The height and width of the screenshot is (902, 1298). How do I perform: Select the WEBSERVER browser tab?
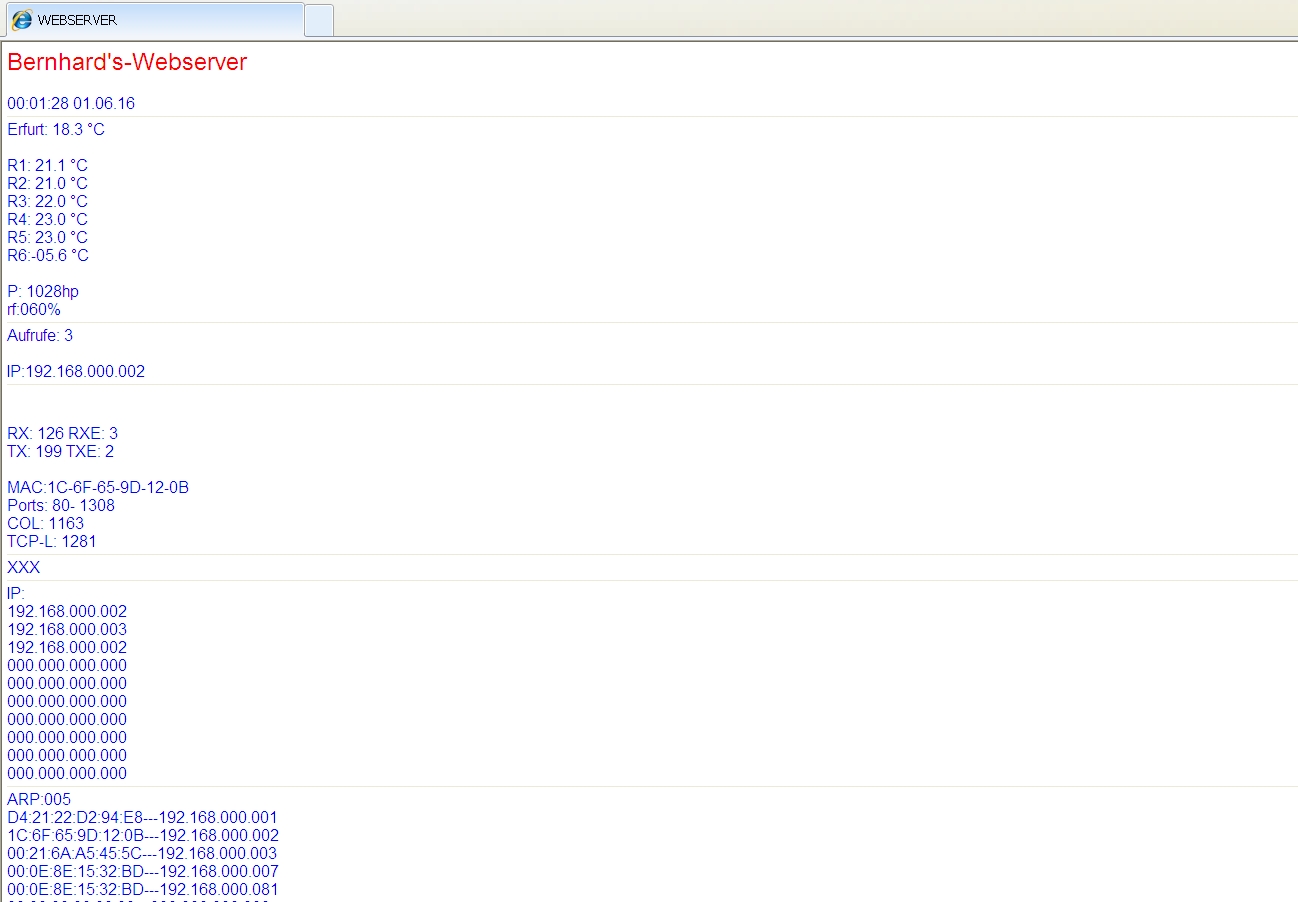154,20
